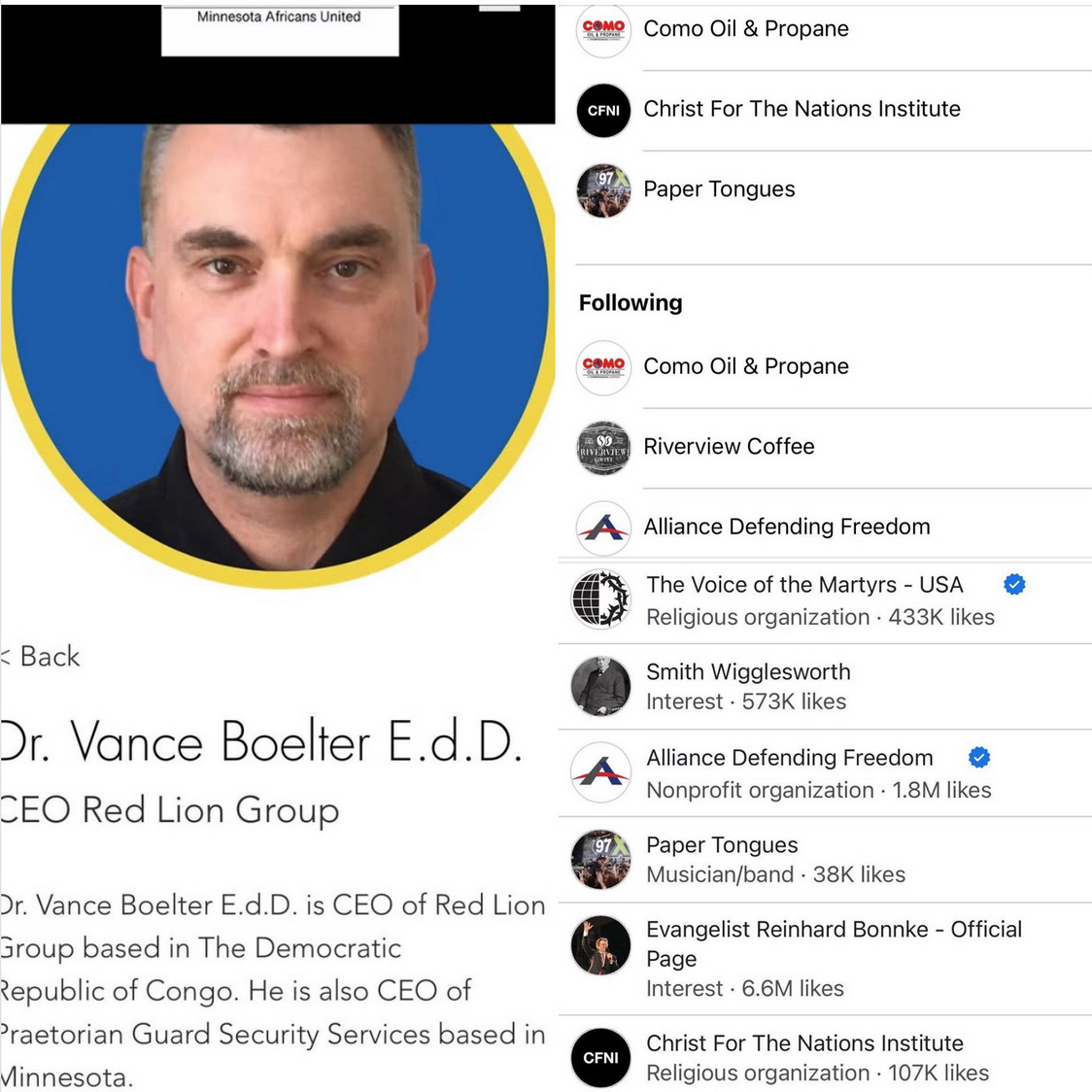
Task: Click Evangelist Reinhard Bonnke page avatar
Action: pos(600,945)
